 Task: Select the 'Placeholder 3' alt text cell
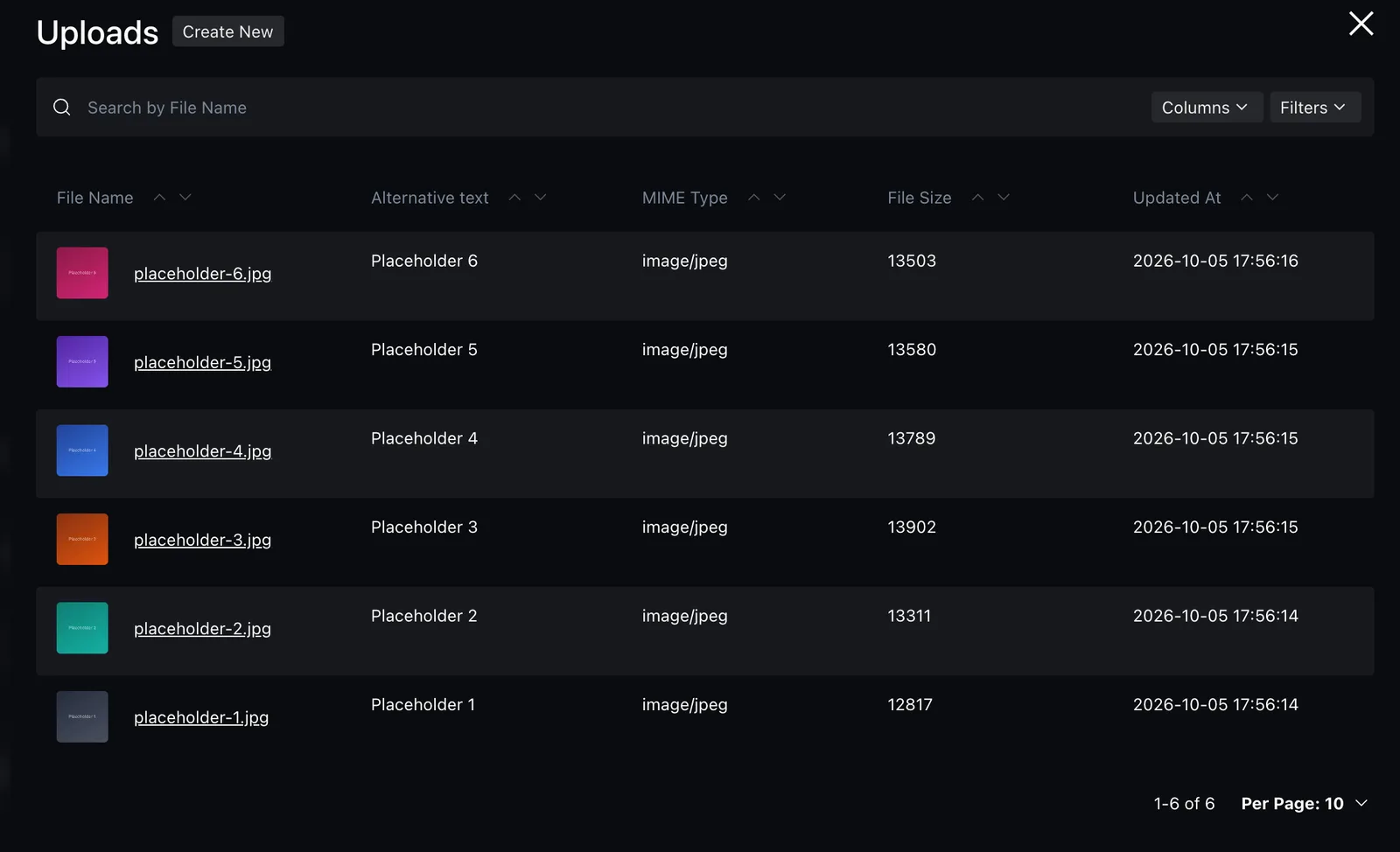pyautogui.click(x=424, y=527)
